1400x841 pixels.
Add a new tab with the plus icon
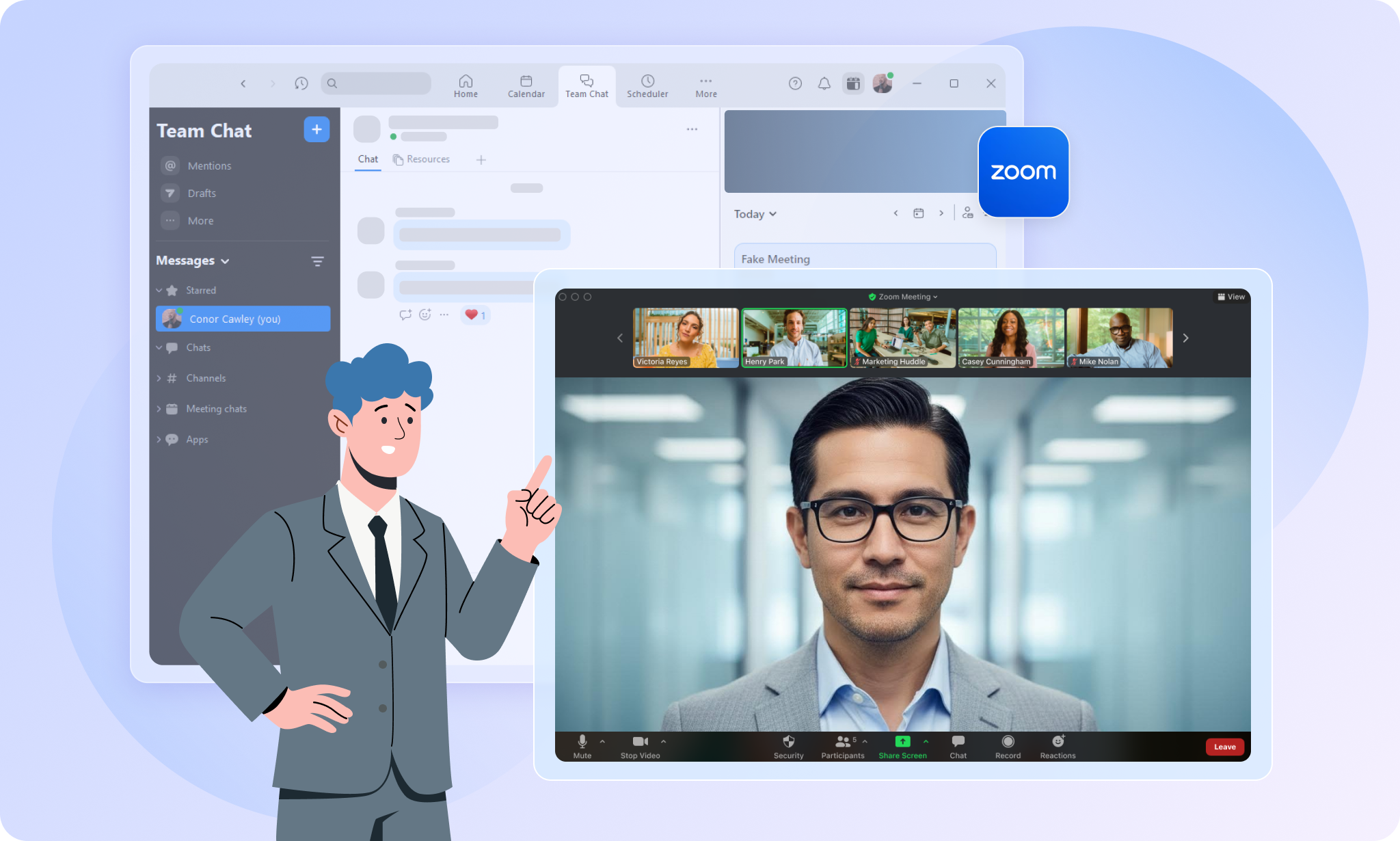coord(481,160)
